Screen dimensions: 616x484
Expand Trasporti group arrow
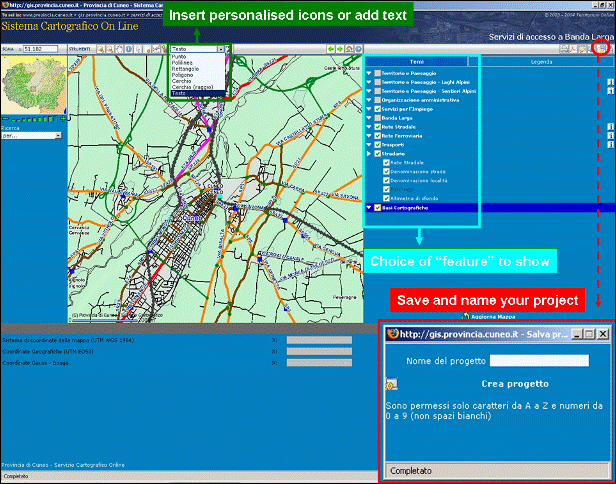coord(369,145)
